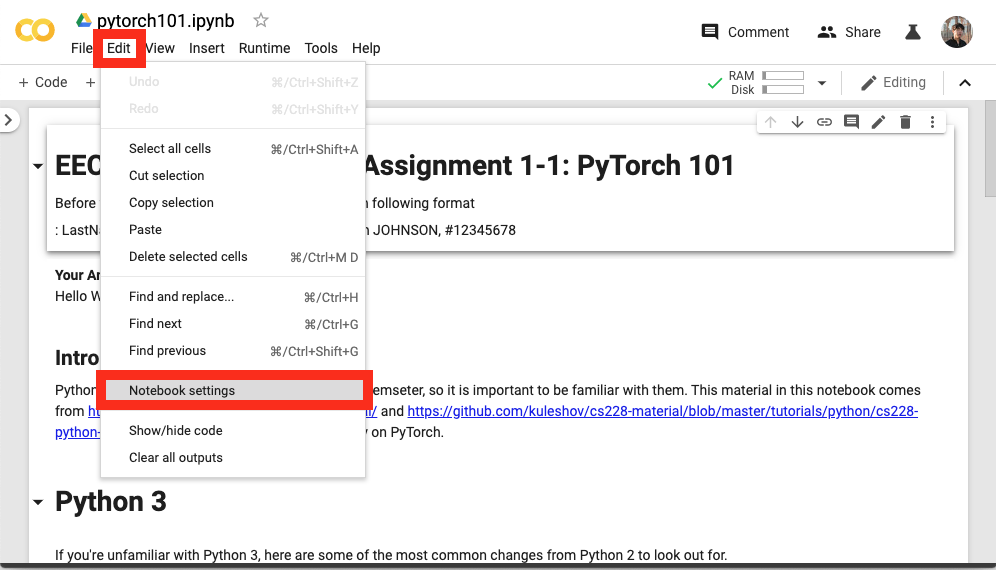Choose Cut selection

233,175
